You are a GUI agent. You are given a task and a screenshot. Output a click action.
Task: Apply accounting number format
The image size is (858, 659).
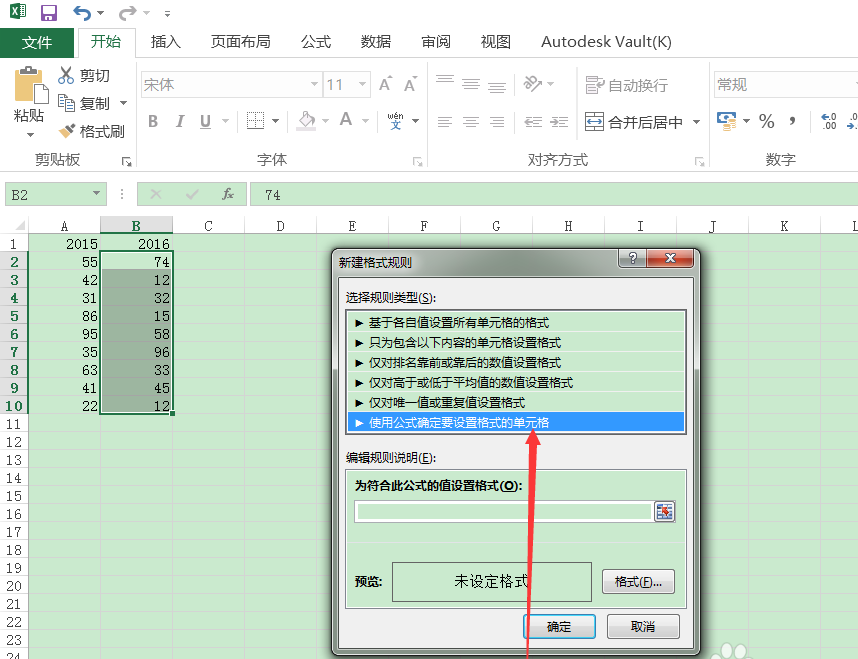coord(727,121)
